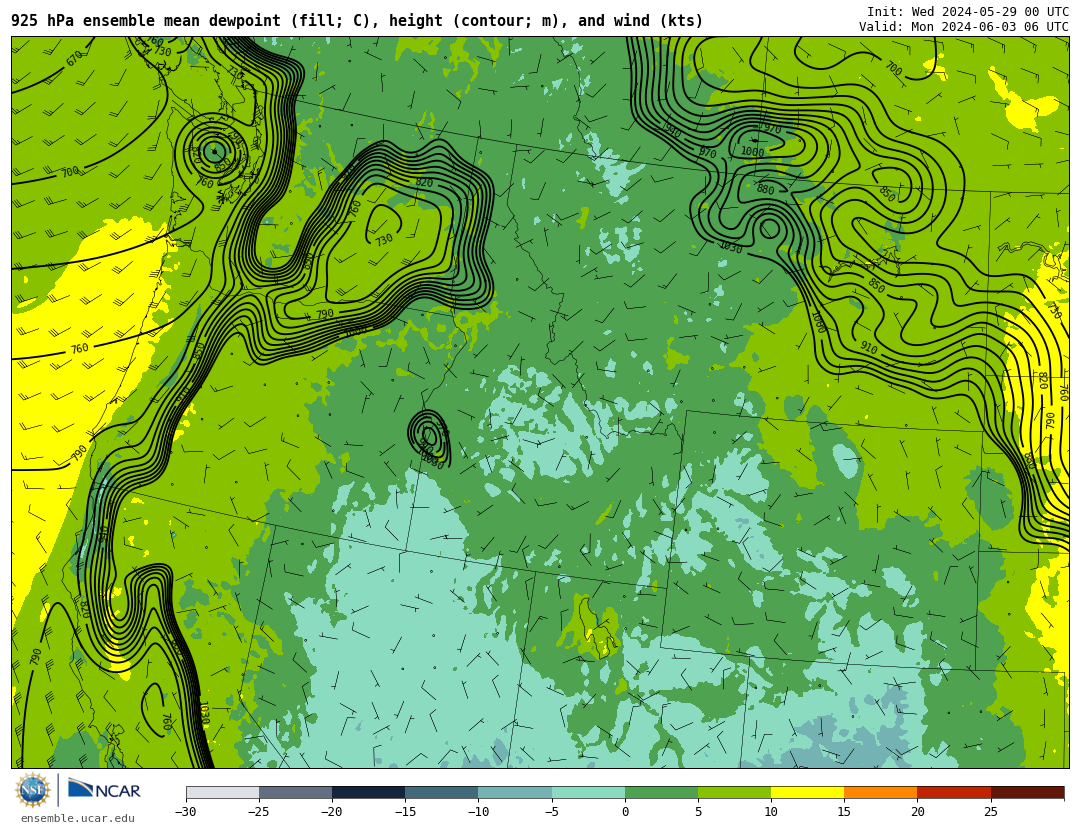Click the NCAR logo
This screenshot has height=831, width=1080.
104,789
